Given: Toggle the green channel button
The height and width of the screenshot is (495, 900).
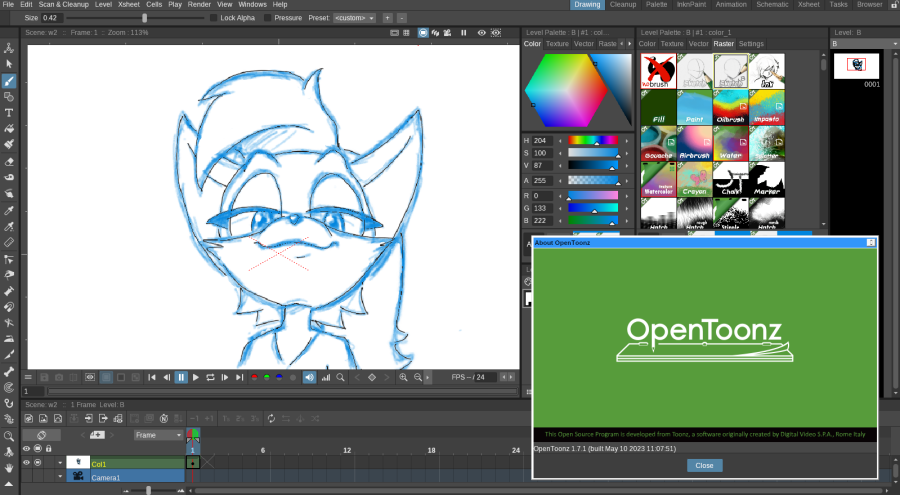Looking at the screenshot, I should (x=267, y=377).
